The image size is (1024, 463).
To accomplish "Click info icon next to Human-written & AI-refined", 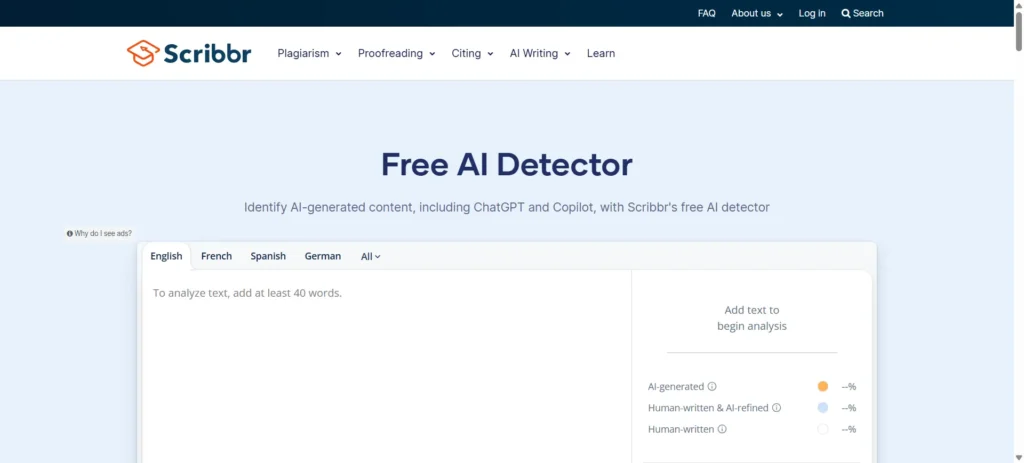I will click(776, 407).
